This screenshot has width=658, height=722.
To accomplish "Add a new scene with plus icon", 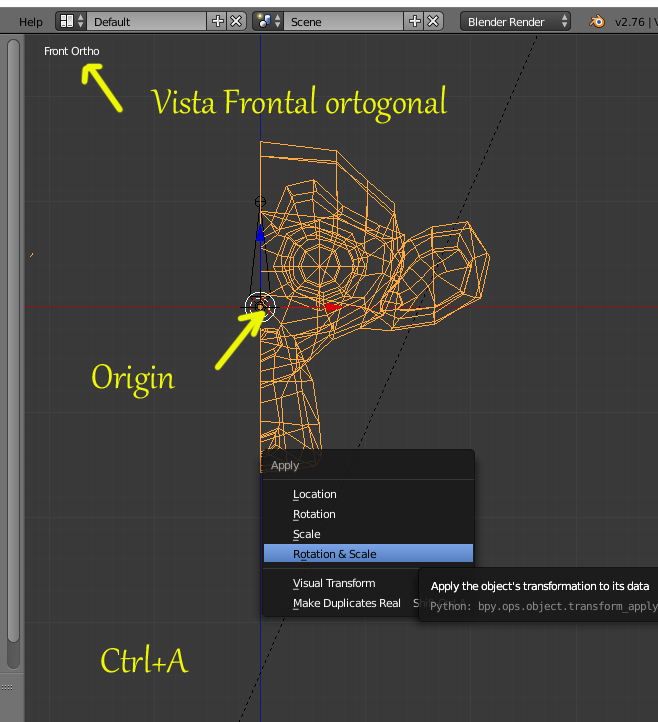I will click(x=414, y=21).
